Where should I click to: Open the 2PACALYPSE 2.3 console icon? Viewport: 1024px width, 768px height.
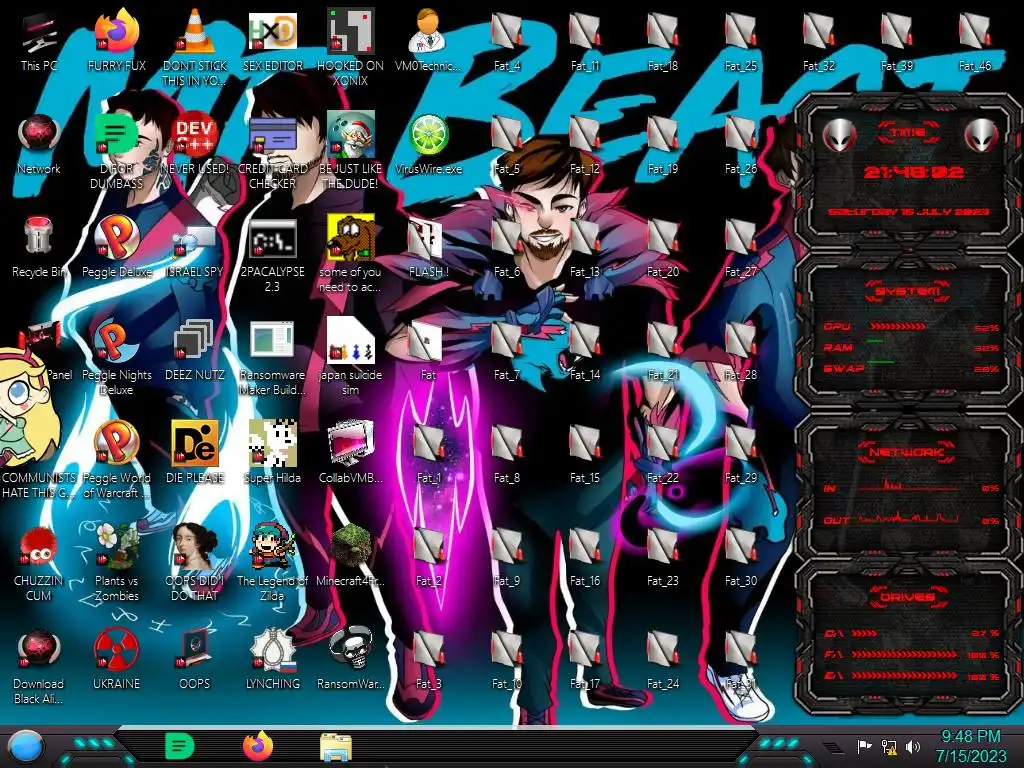pos(272,238)
